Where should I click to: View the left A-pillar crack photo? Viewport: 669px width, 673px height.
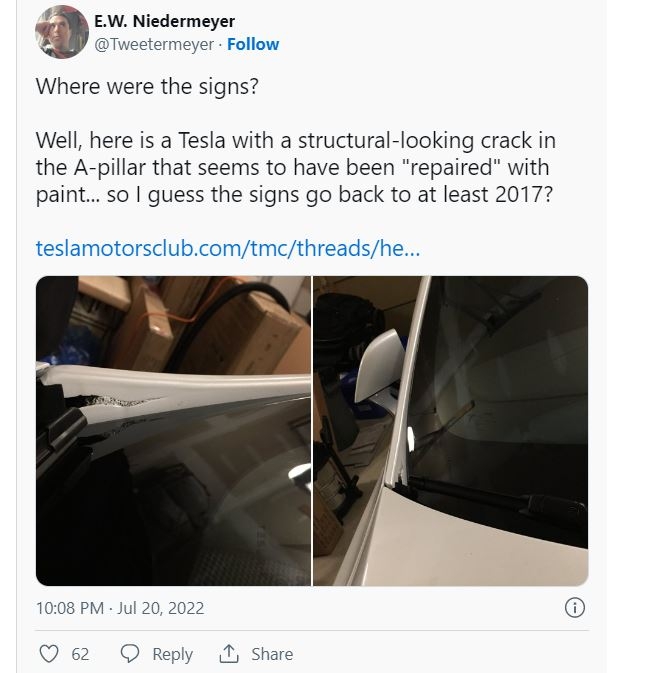point(173,430)
